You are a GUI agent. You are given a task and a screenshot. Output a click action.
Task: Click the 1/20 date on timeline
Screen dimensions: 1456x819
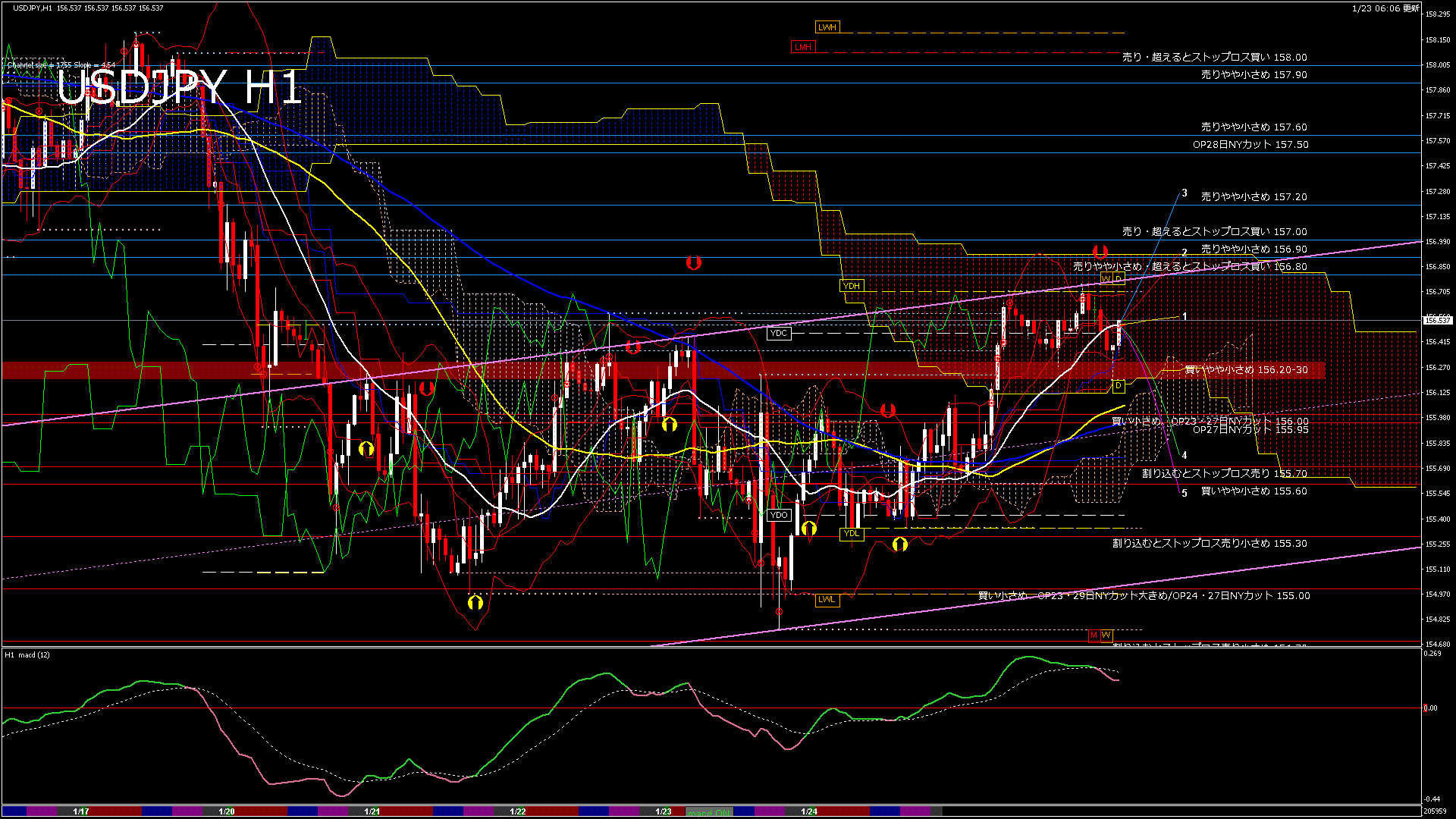pos(226,811)
